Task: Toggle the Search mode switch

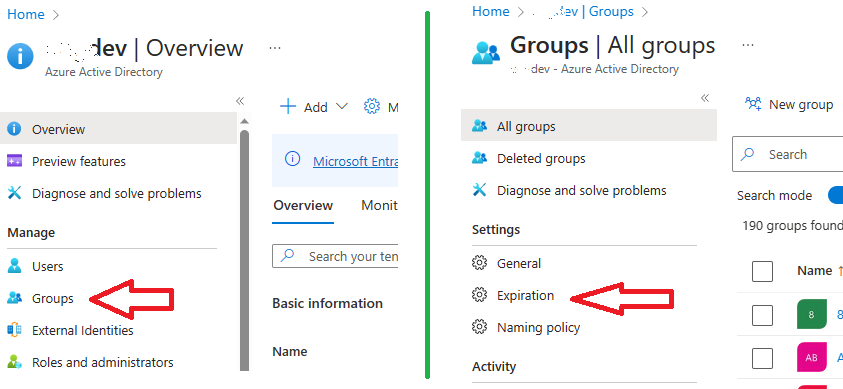Action: [835, 196]
